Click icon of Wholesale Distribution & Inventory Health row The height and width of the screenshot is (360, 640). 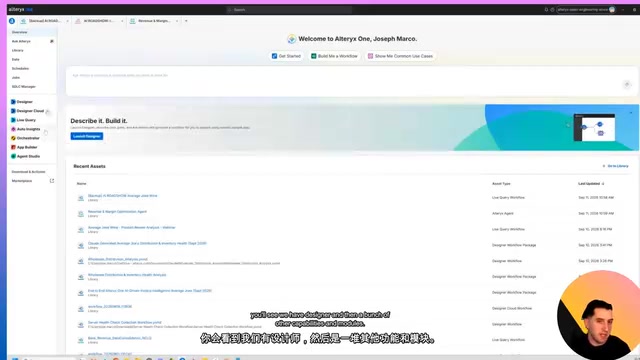click(x=81, y=277)
